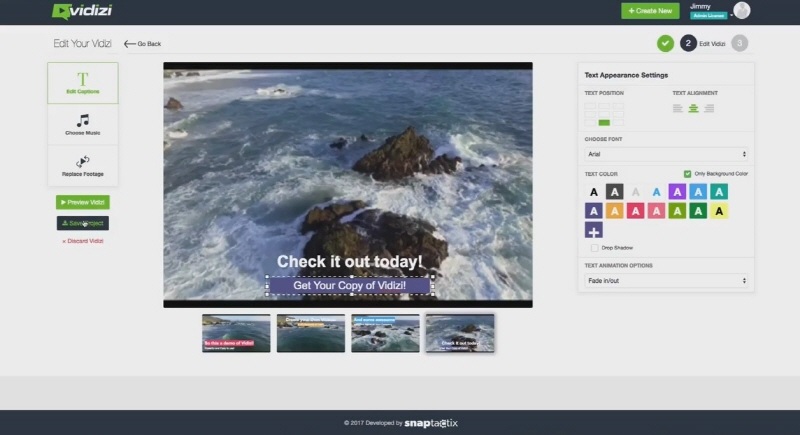Set text position to top-right cell

point(618,106)
